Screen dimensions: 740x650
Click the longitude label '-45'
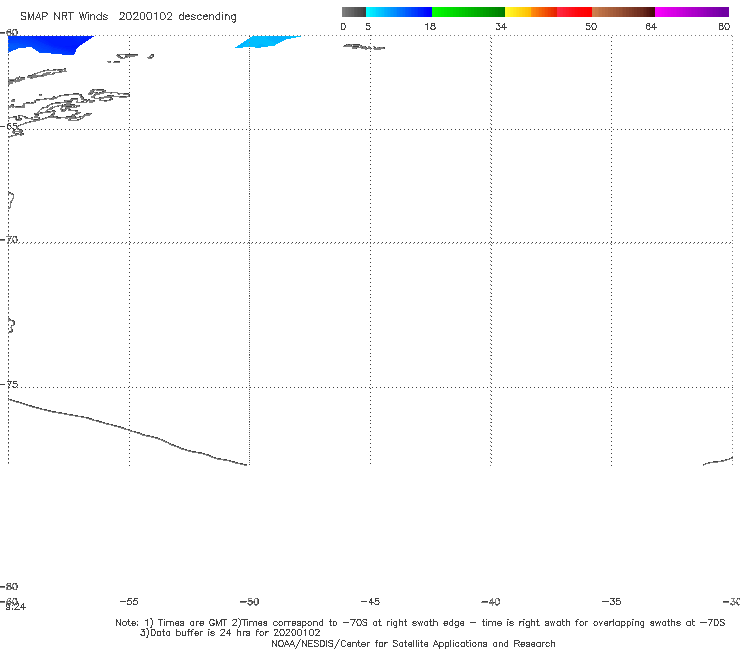pyautogui.click(x=370, y=601)
